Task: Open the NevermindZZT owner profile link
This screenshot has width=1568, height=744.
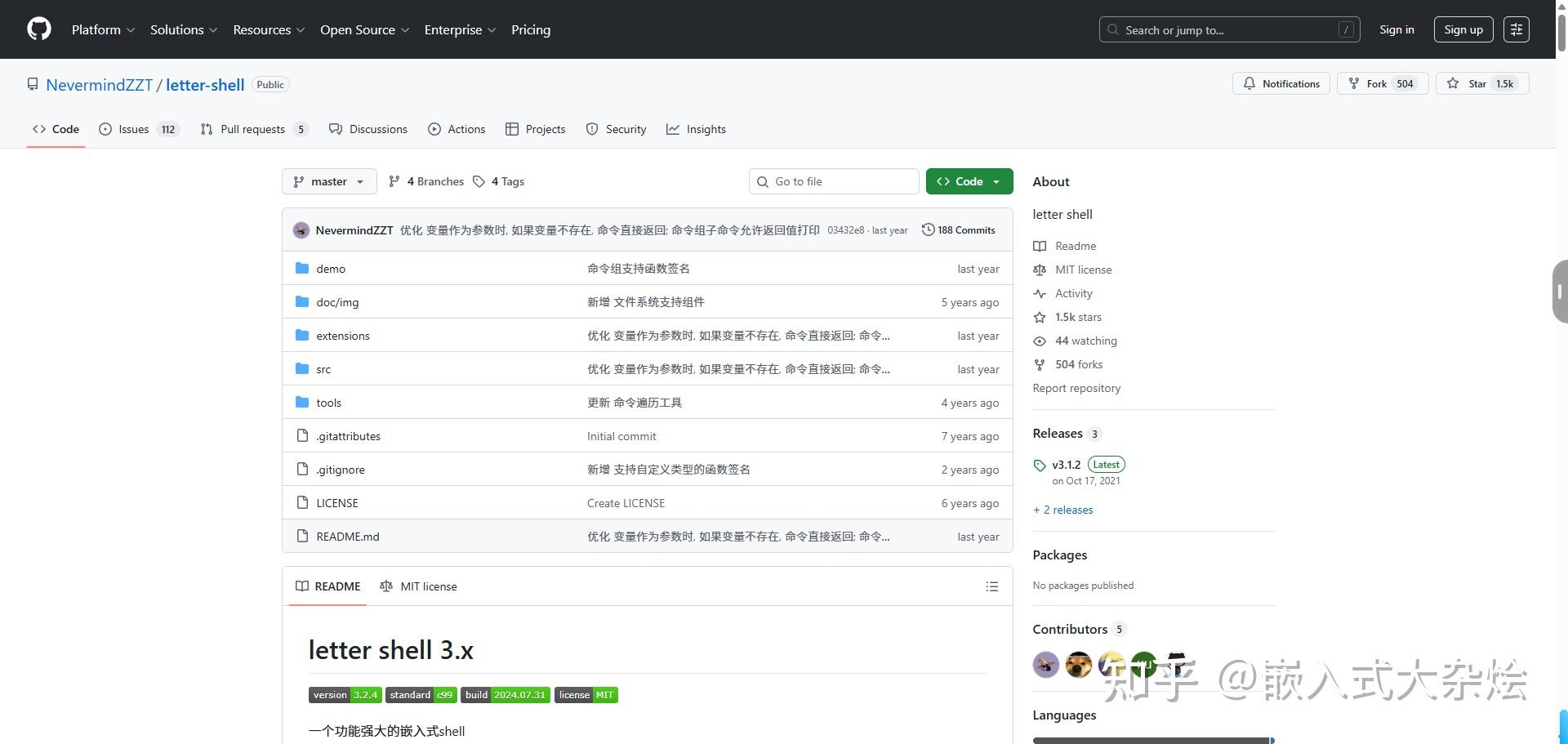Action: click(99, 85)
